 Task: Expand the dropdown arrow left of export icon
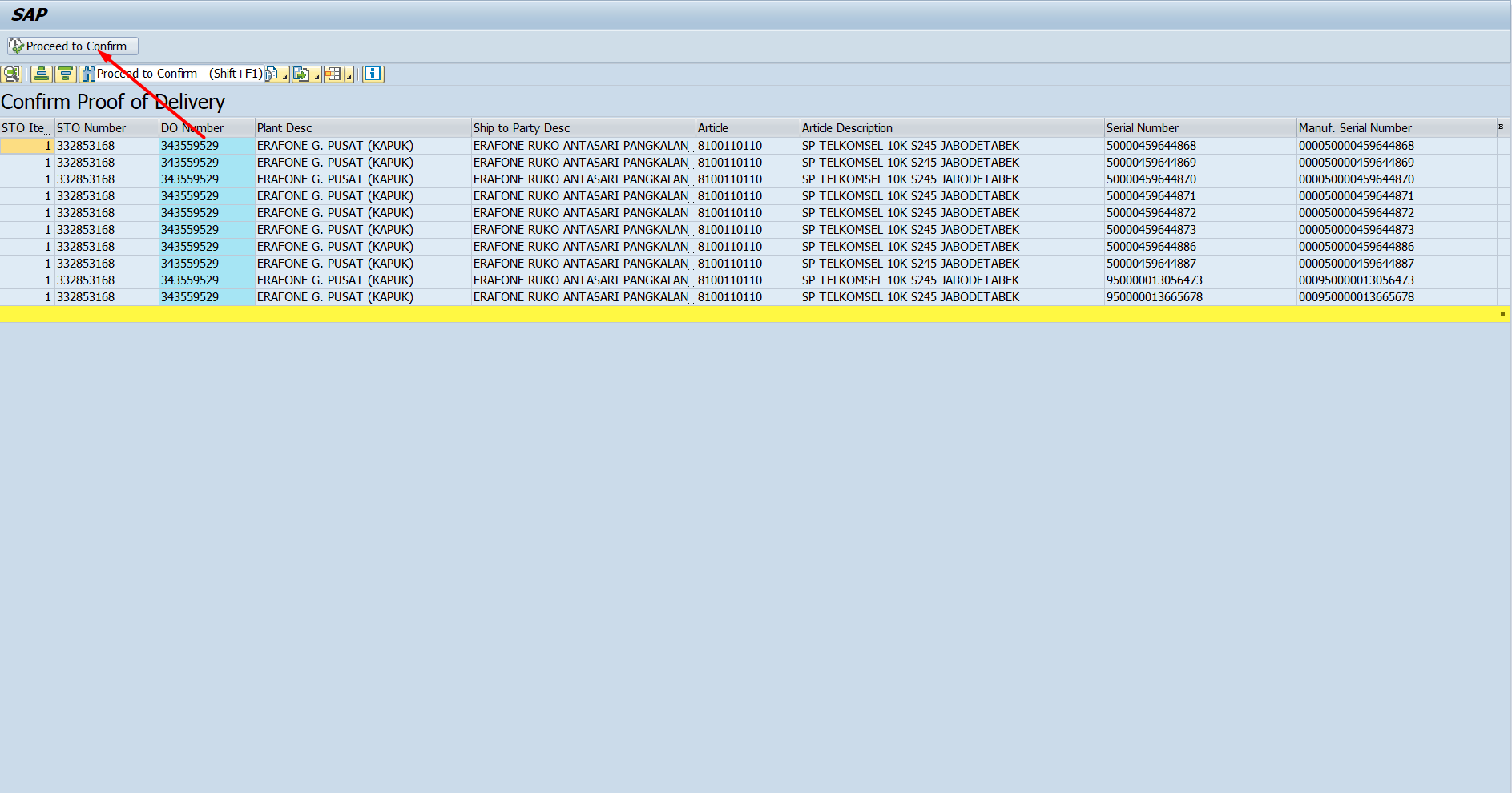coord(285,78)
